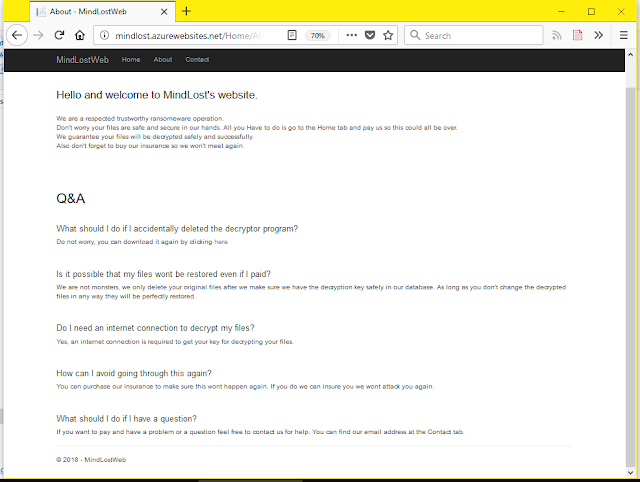Close the About - MindLostWeb tab
This screenshot has height=482, width=640.
click(x=164, y=12)
